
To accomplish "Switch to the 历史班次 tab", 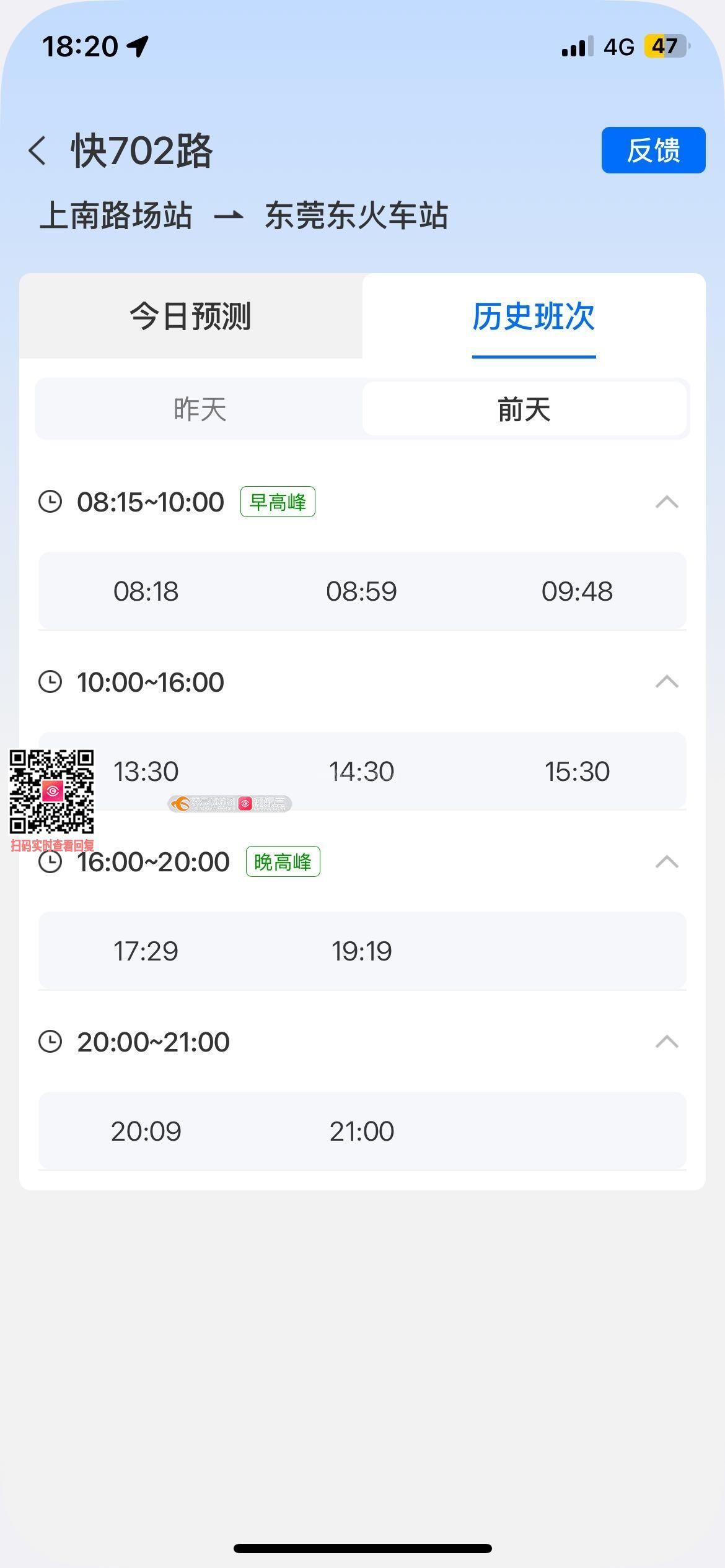I will [x=534, y=316].
